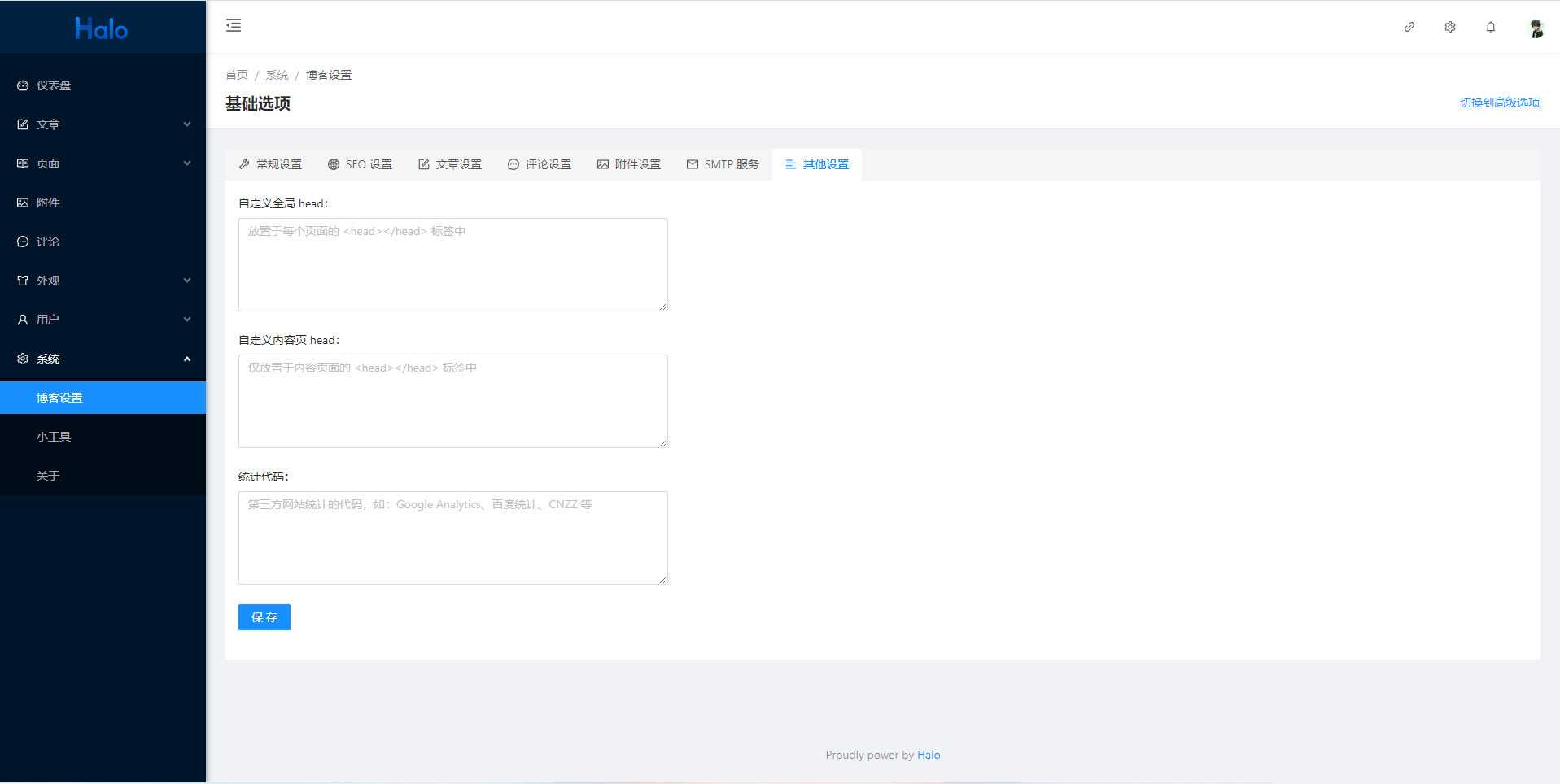
Task: Open 小工具 in the sidebar submenu
Action: coord(54,437)
